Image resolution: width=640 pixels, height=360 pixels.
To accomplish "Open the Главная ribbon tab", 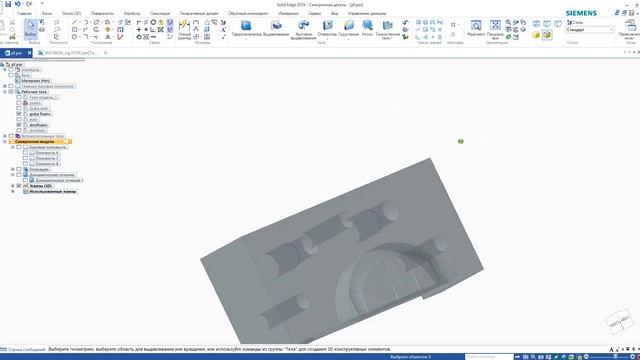I will coord(24,13).
